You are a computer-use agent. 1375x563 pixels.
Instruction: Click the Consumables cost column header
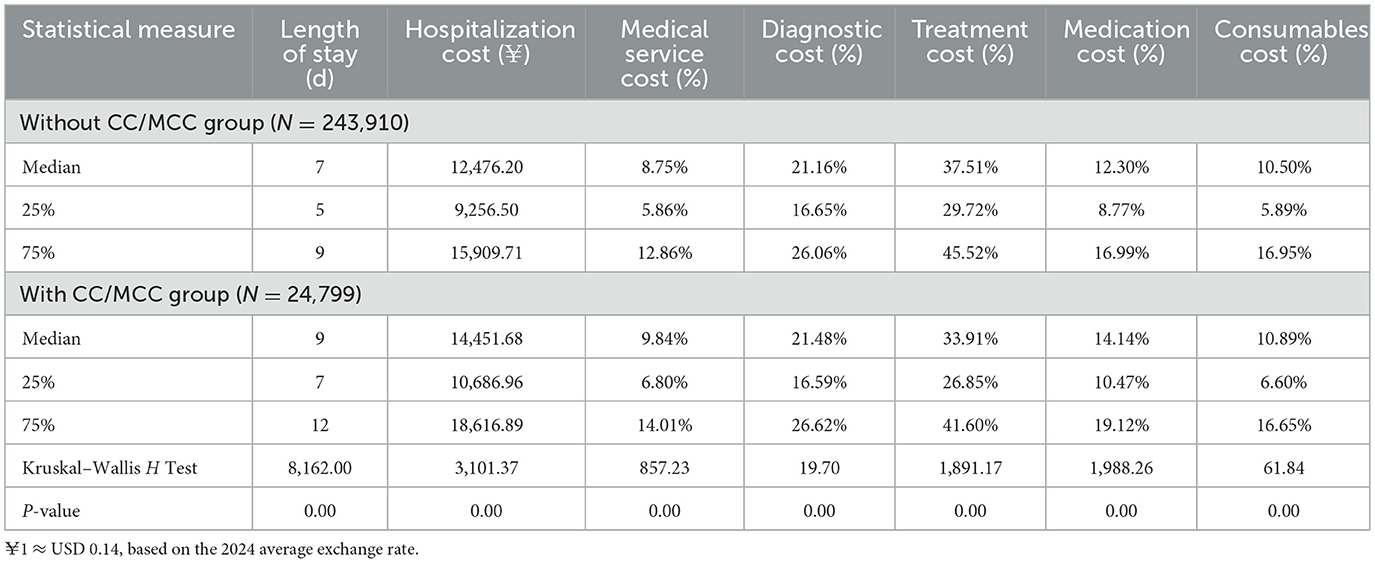click(x=1289, y=41)
